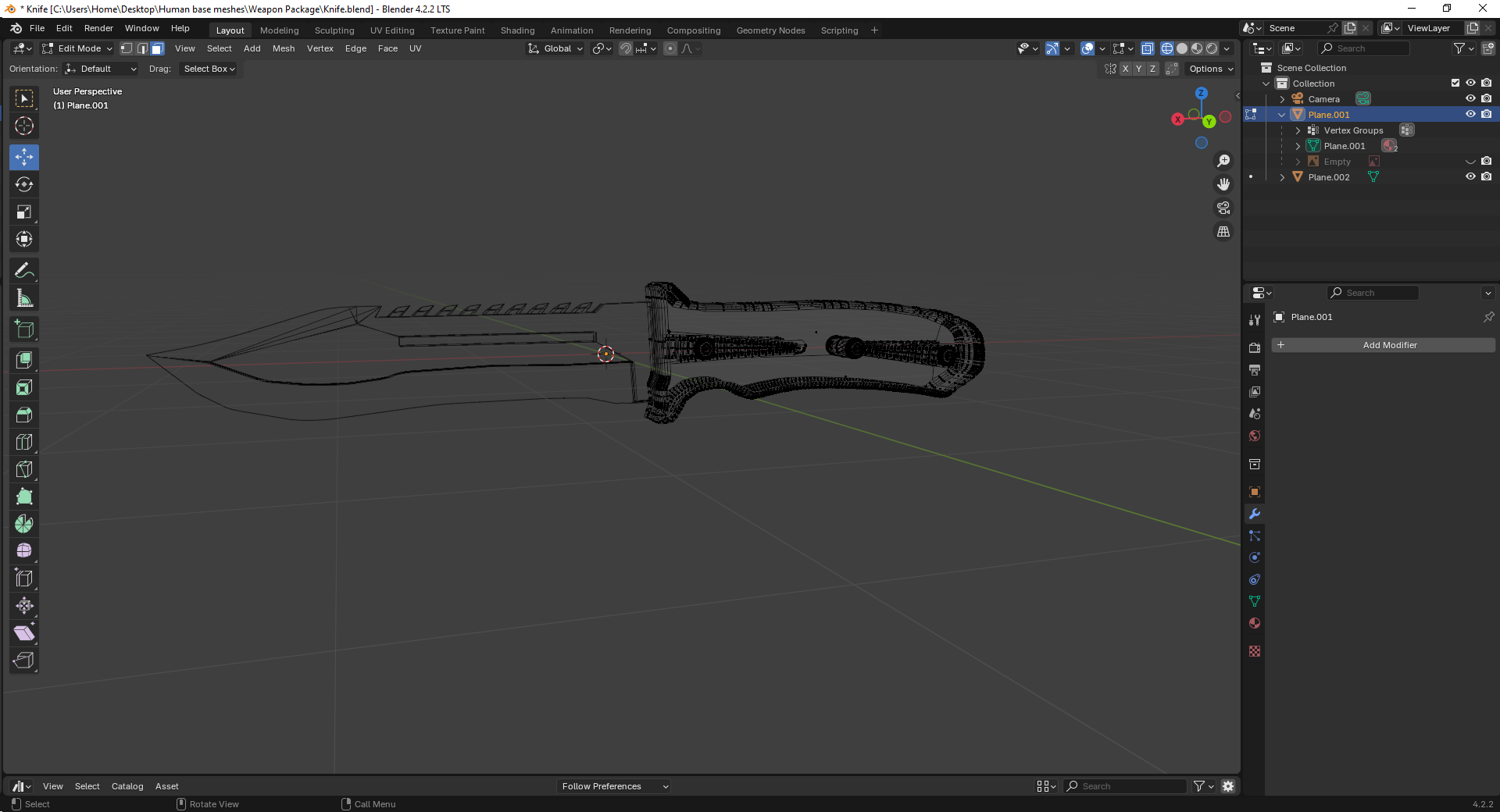The width and height of the screenshot is (1500, 812).
Task: Open the viewport Options popover
Action: pyautogui.click(x=1210, y=69)
